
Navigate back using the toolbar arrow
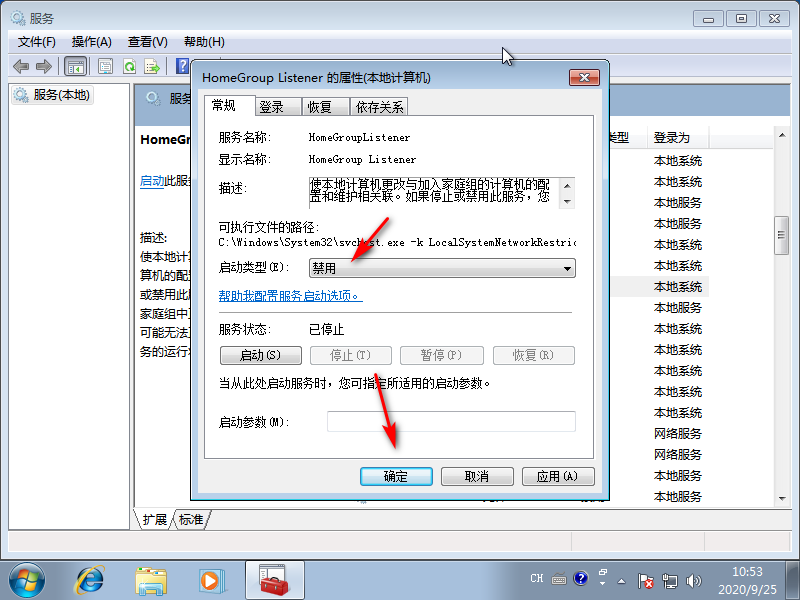coord(20,66)
